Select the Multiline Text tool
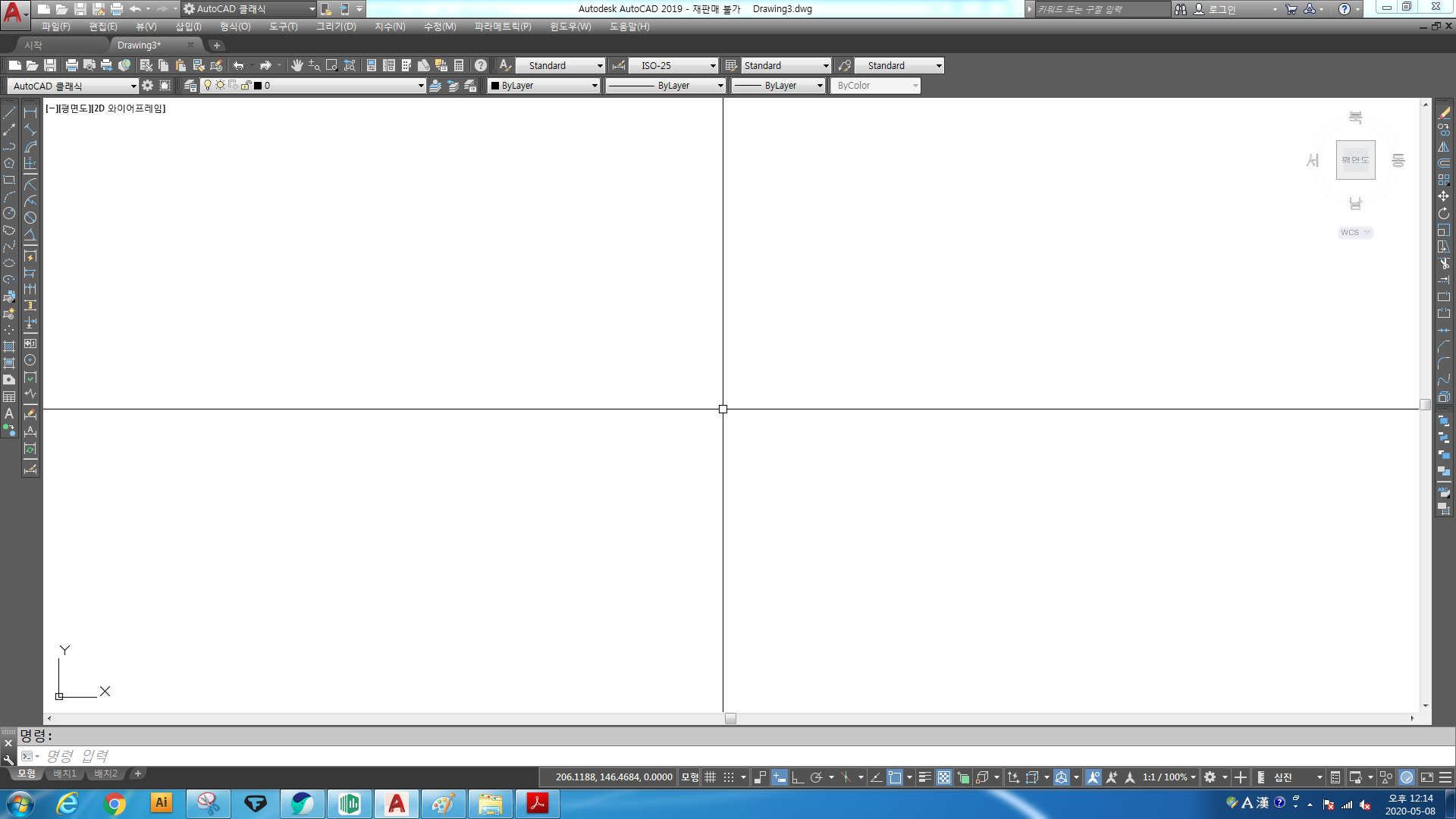1456x819 pixels. (9, 414)
